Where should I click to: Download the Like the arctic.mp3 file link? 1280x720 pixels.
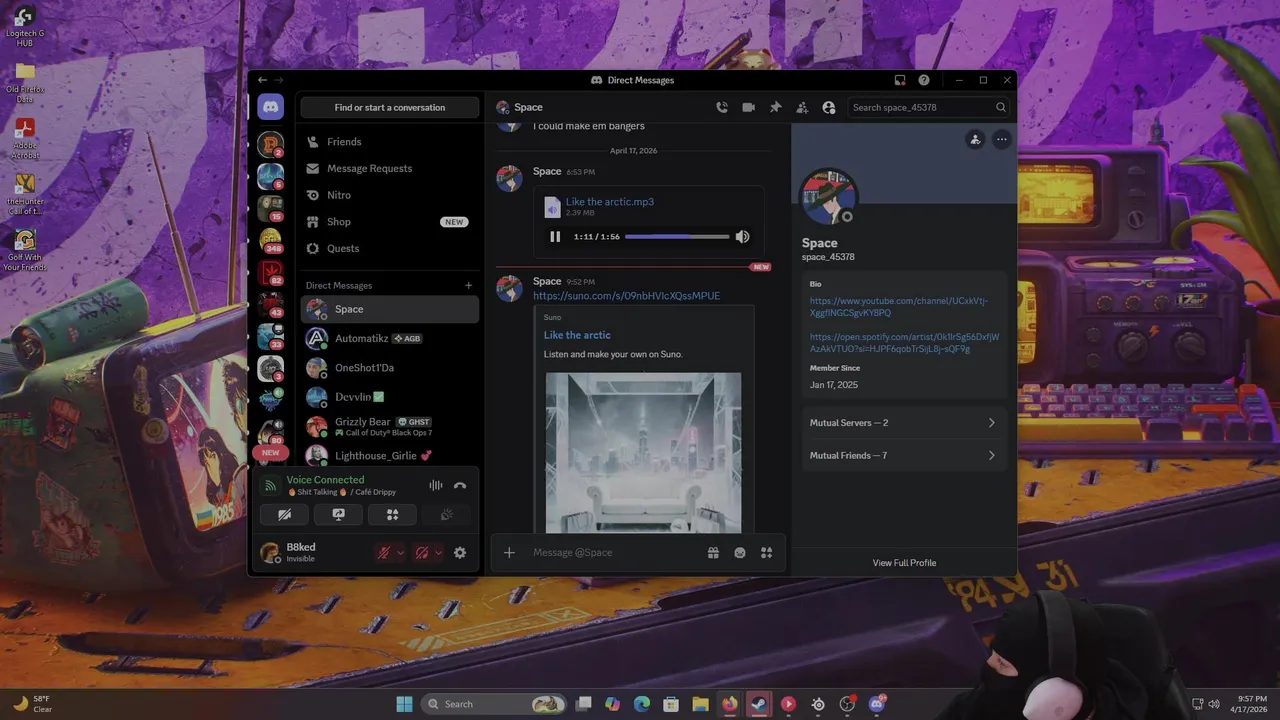[x=610, y=201]
